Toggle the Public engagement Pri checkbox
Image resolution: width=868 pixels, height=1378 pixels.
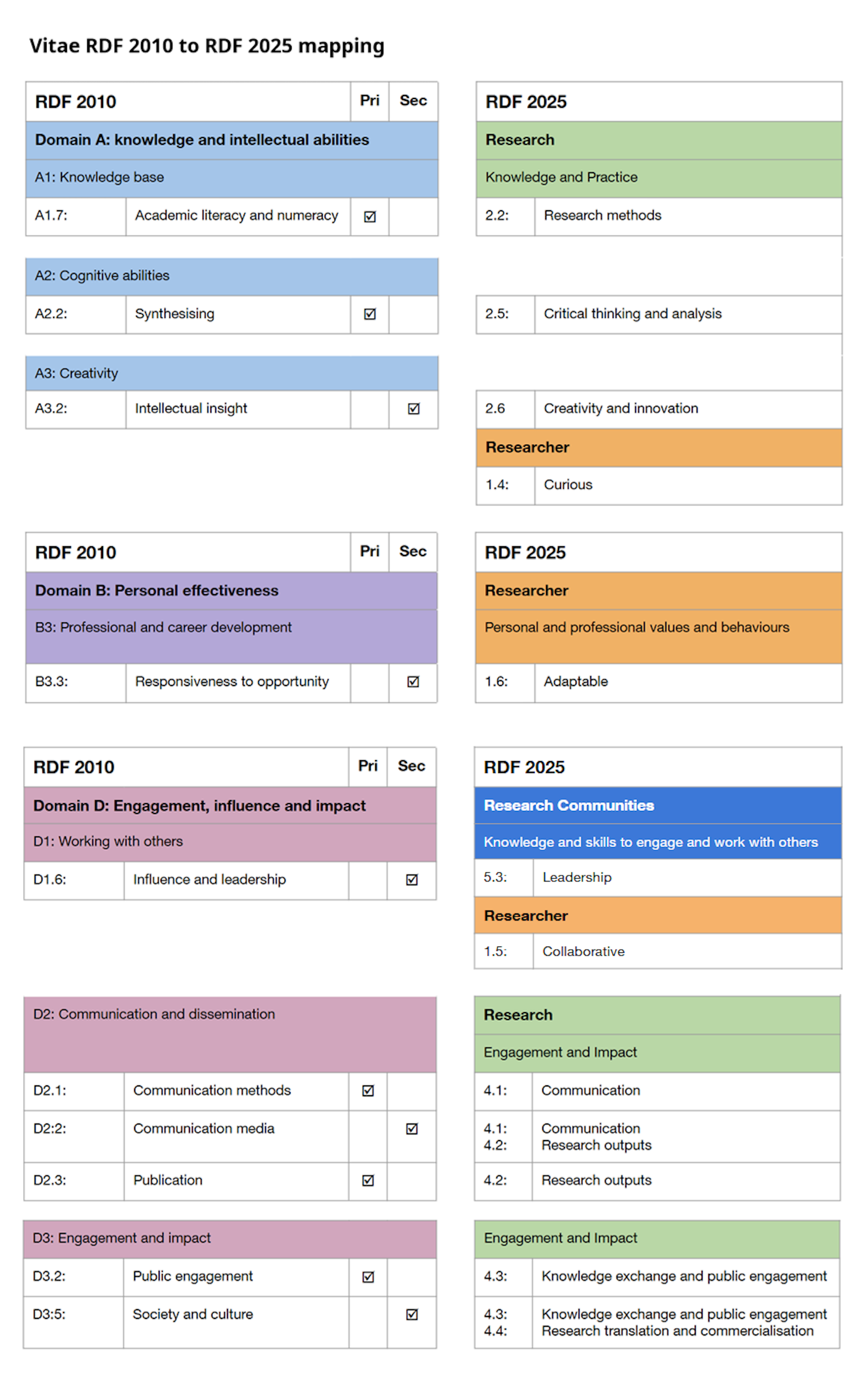(368, 1277)
